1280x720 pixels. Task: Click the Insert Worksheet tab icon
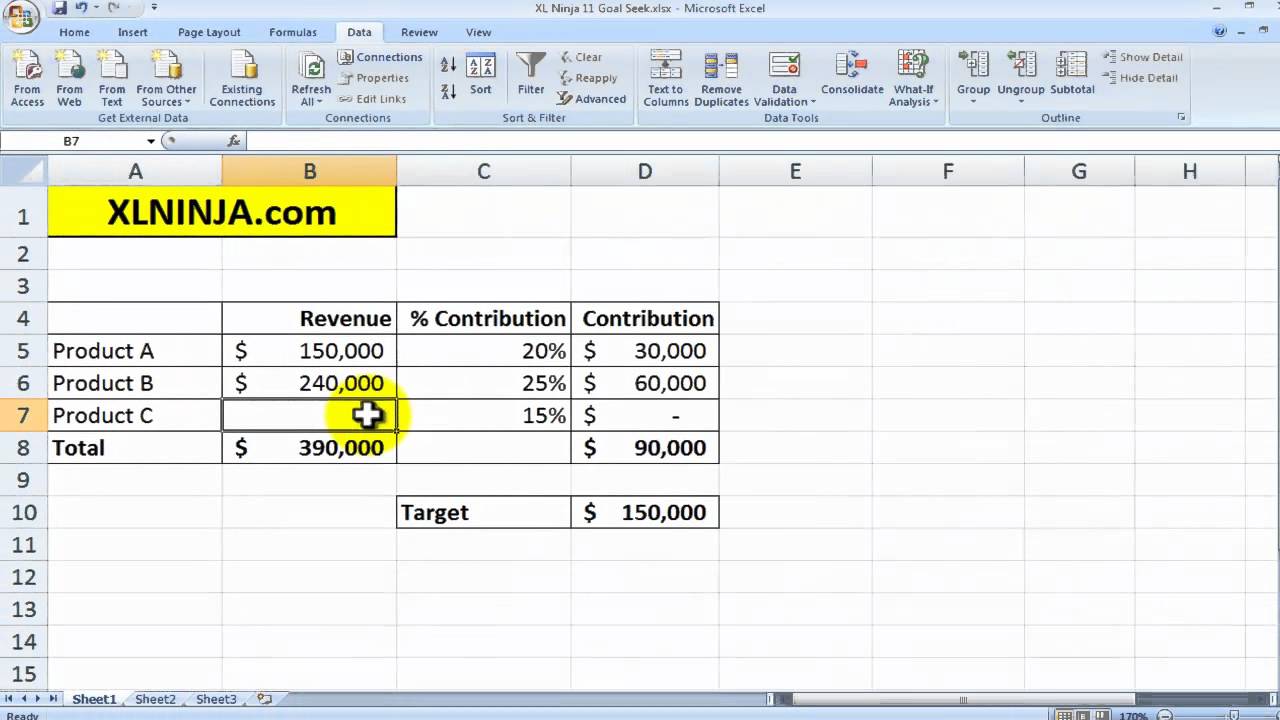coord(264,699)
